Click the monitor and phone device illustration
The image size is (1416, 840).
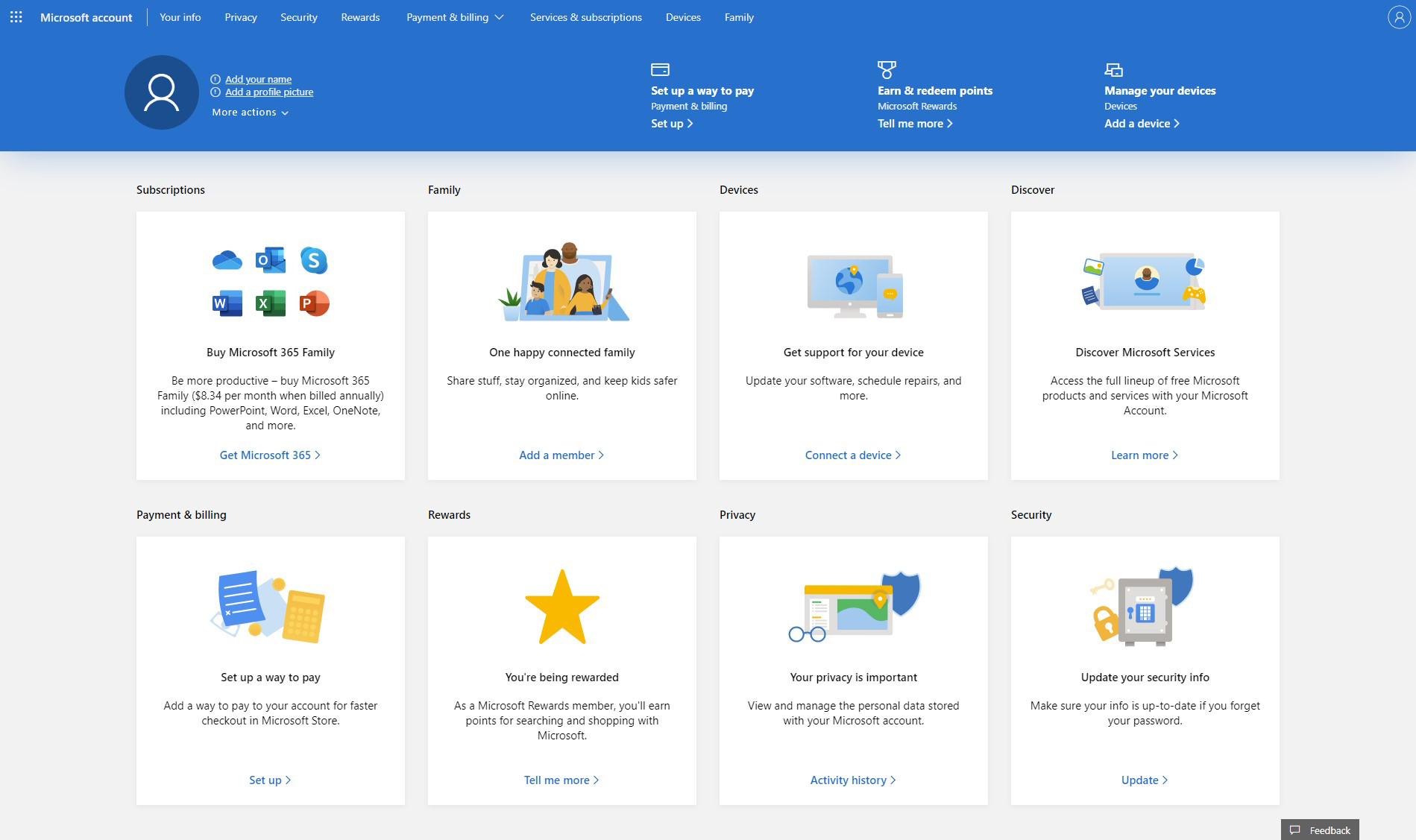[855, 286]
